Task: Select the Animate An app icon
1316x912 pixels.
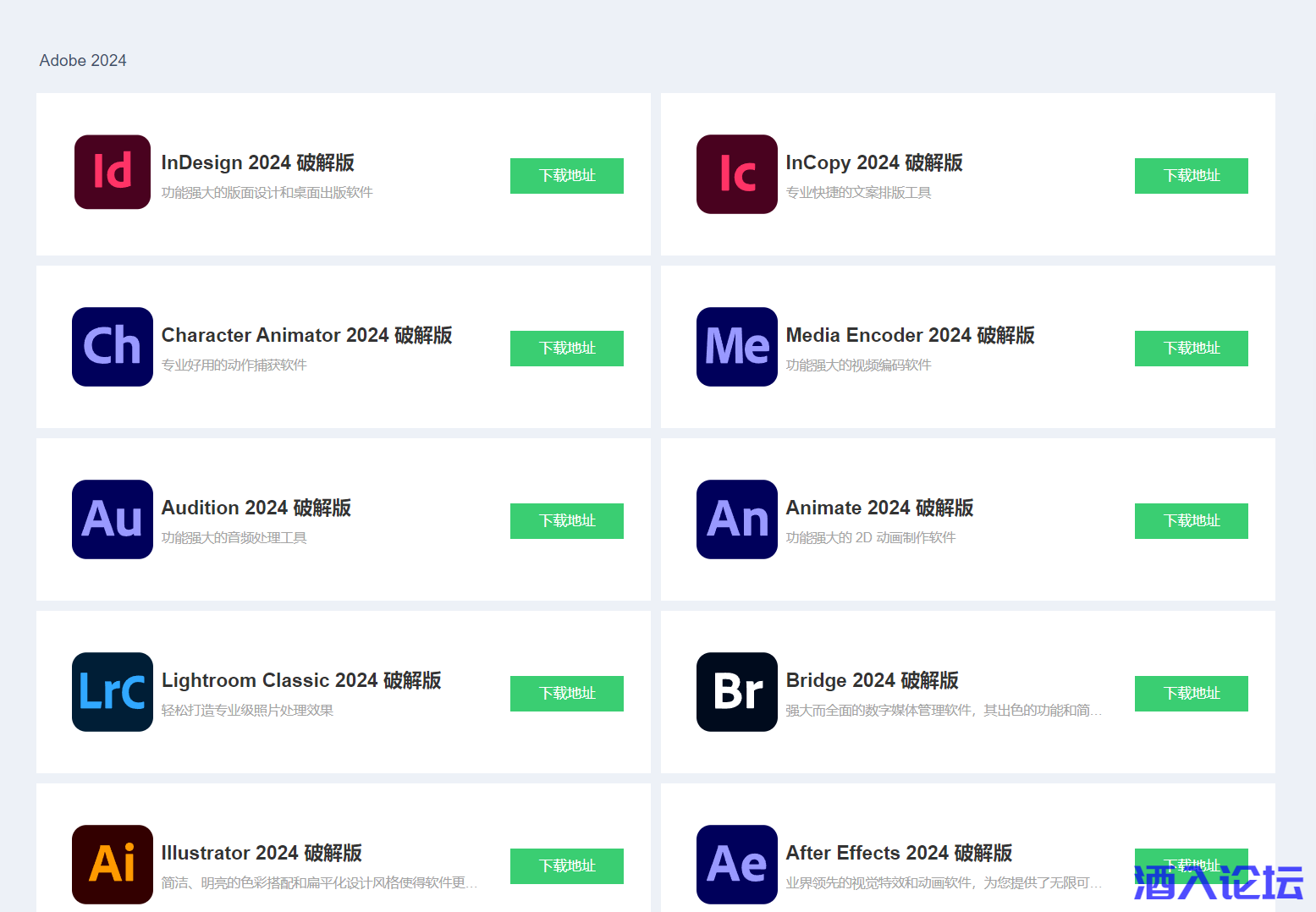Action: [736, 519]
